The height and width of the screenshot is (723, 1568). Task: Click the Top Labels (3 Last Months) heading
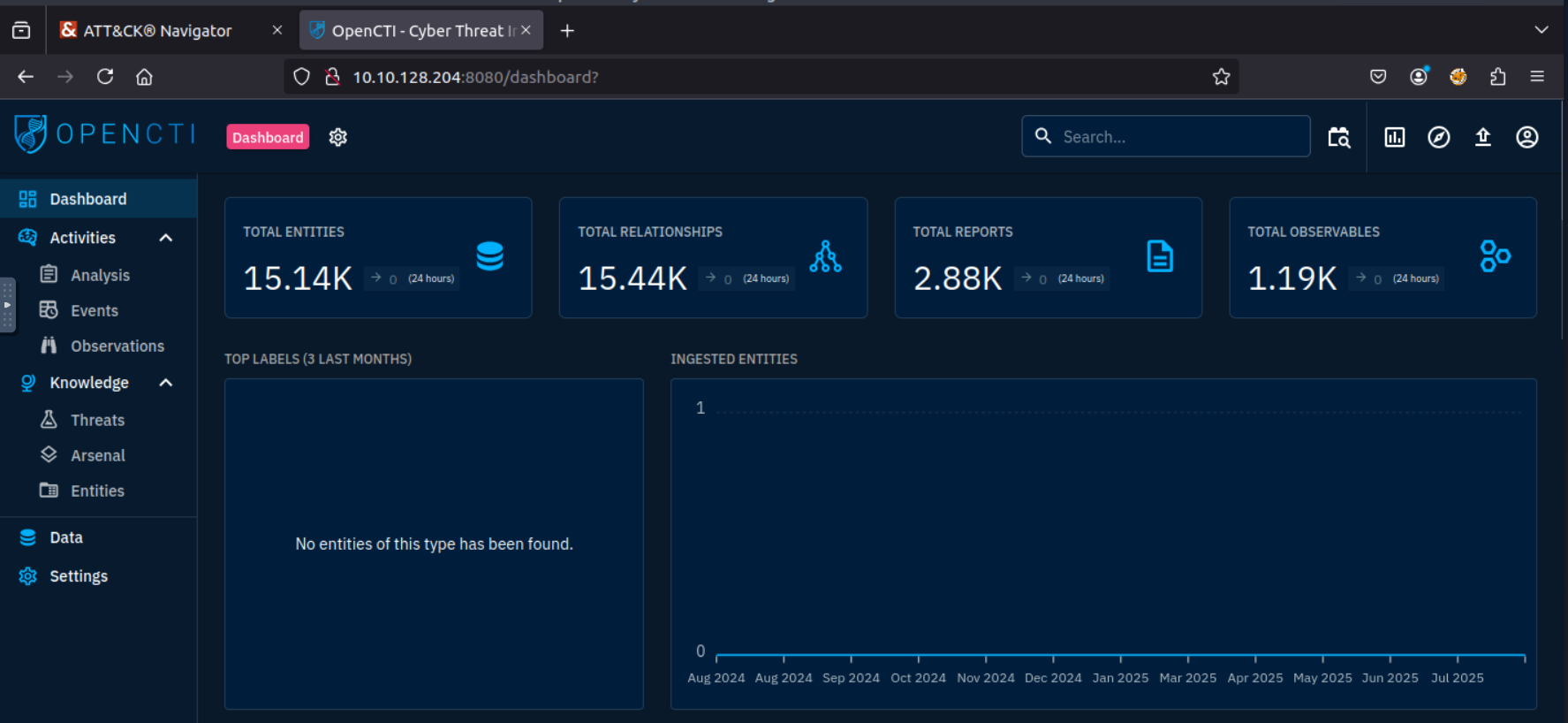point(318,359)
